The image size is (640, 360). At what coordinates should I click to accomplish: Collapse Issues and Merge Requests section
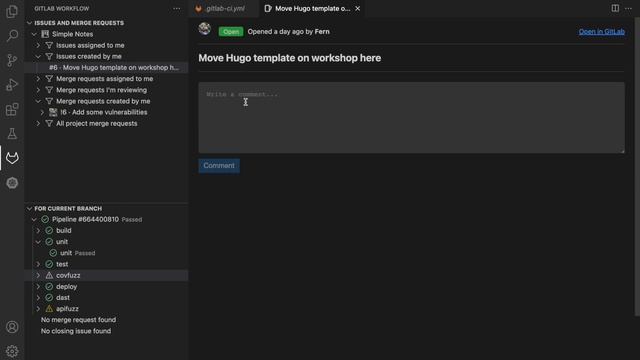(29, 23)
